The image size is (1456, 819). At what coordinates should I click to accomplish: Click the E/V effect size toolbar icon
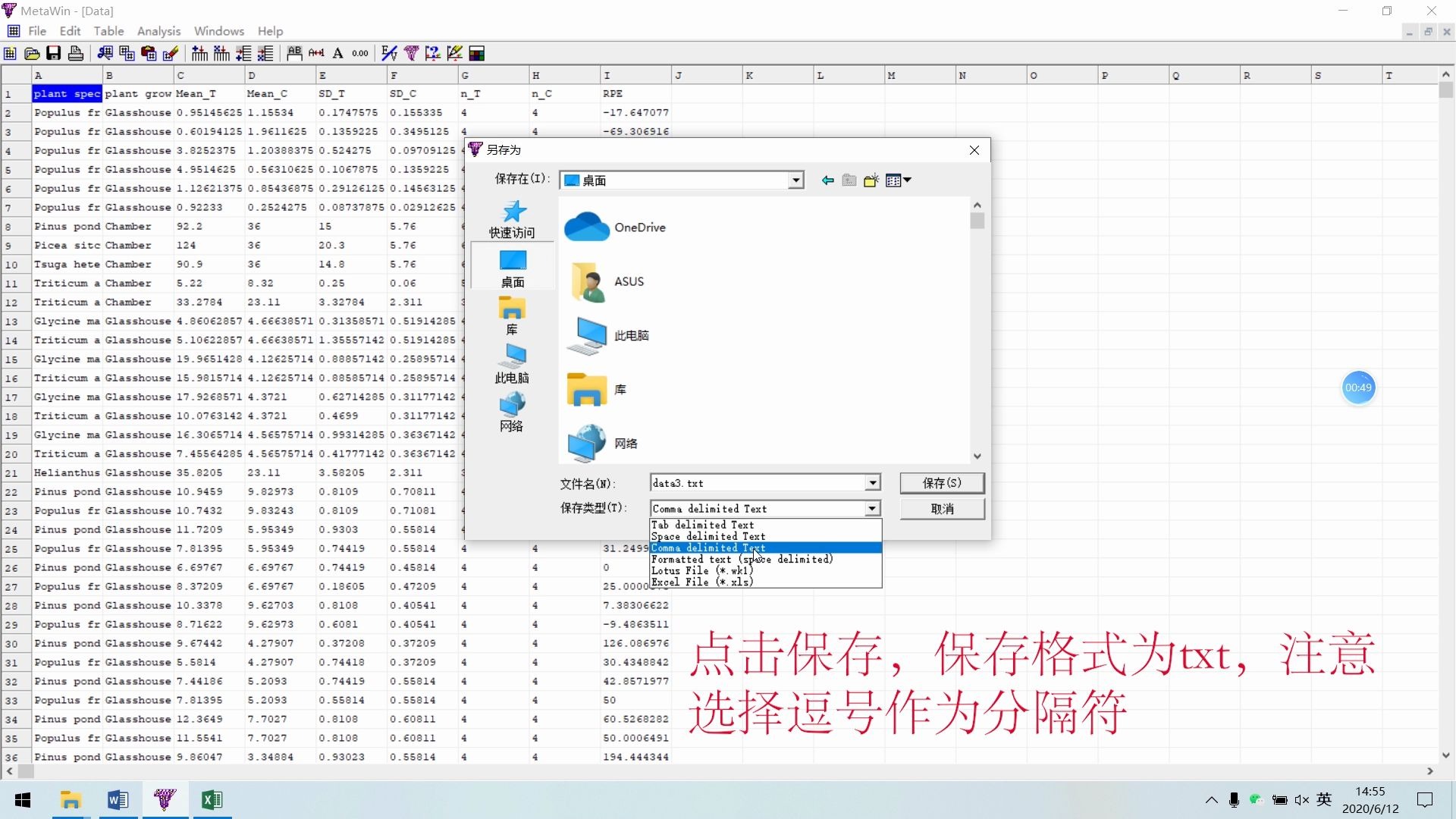coord(389,53)
